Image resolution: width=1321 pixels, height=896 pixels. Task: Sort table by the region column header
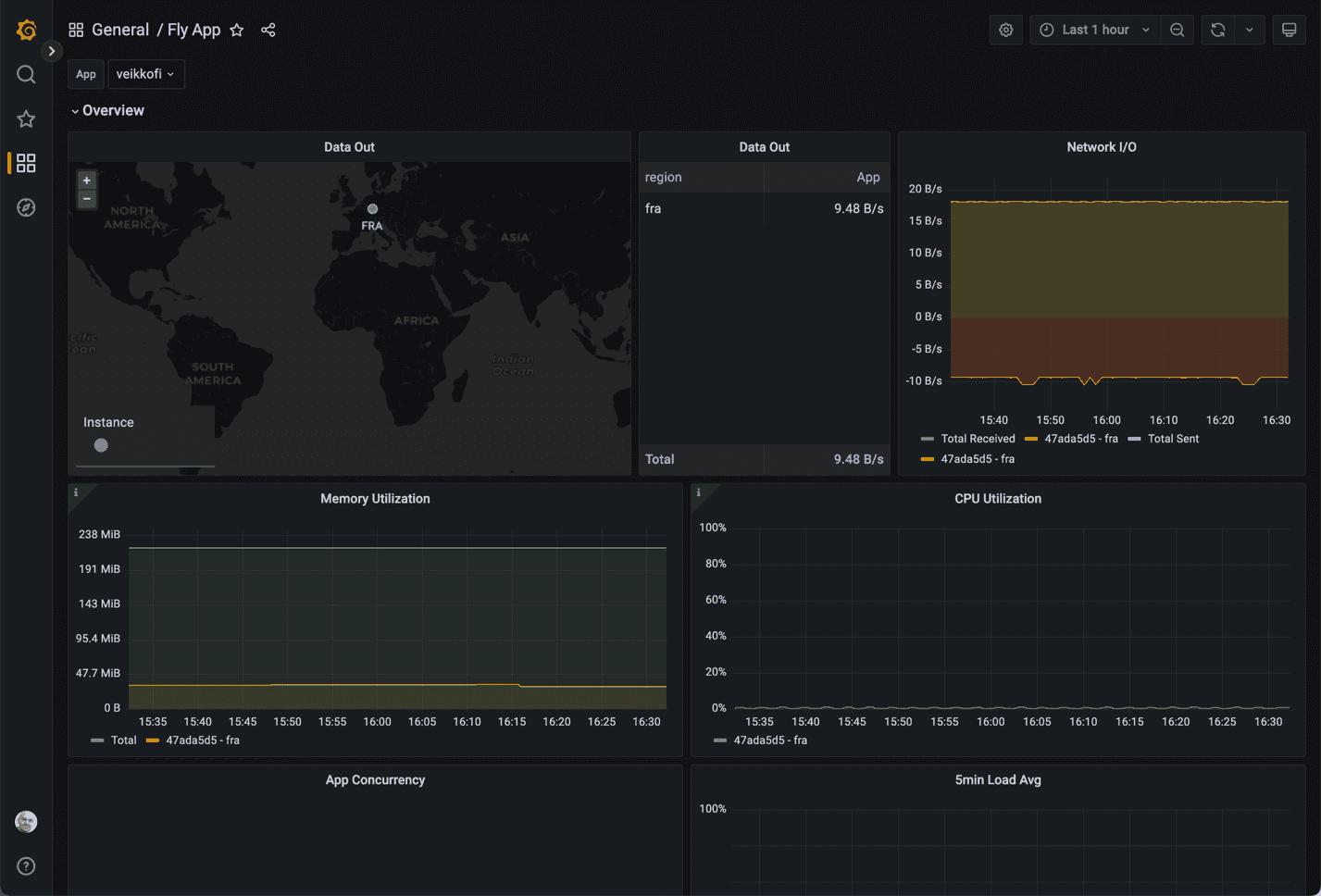click(x=663, y=178)
